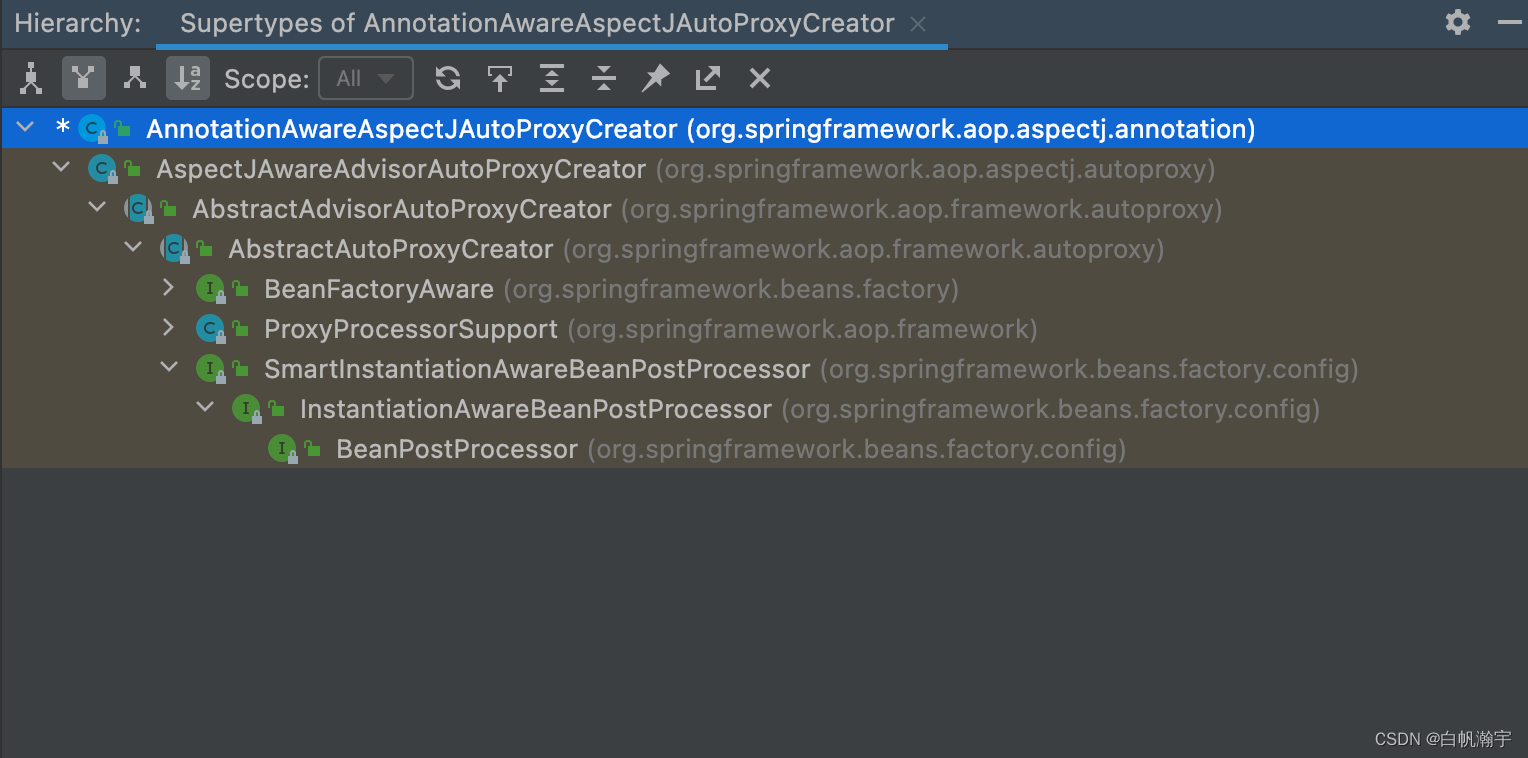Click green lock icon beside BeanFactoryAware
Image resolution: width=1528 pixels, height=758 pixels.
point(240,289)
